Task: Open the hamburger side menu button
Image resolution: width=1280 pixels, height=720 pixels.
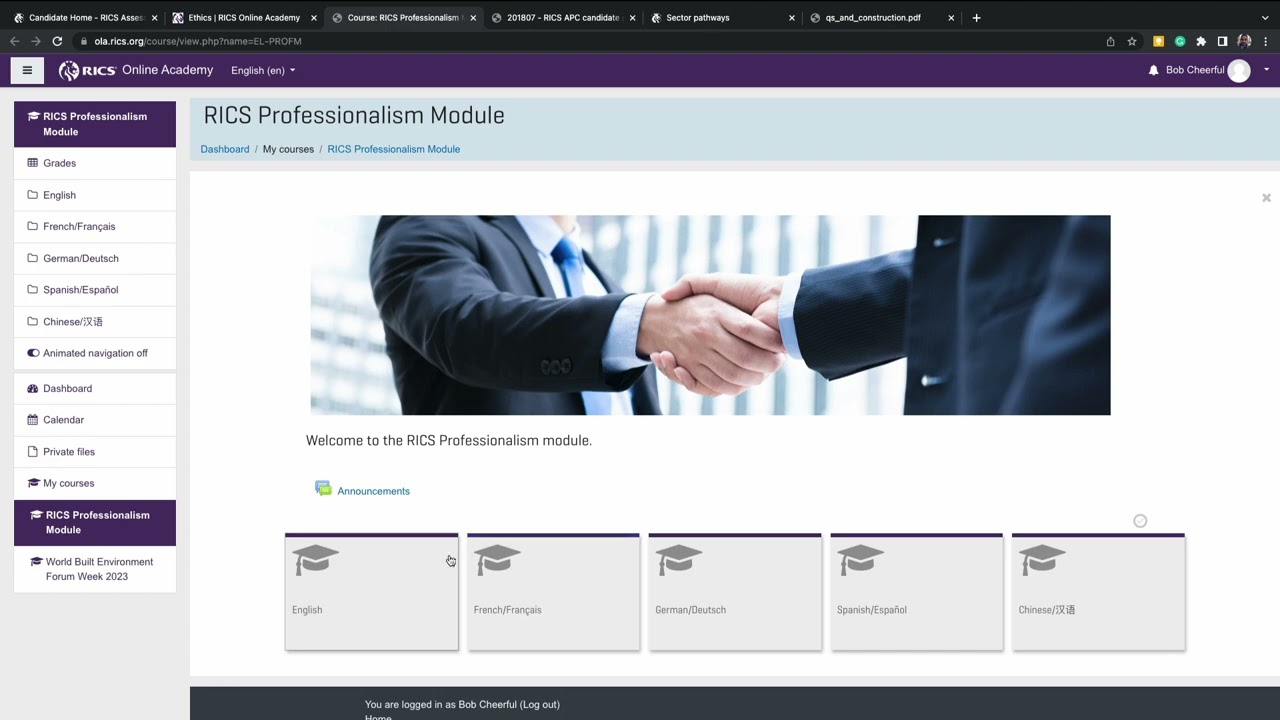Action: (27, 70)
